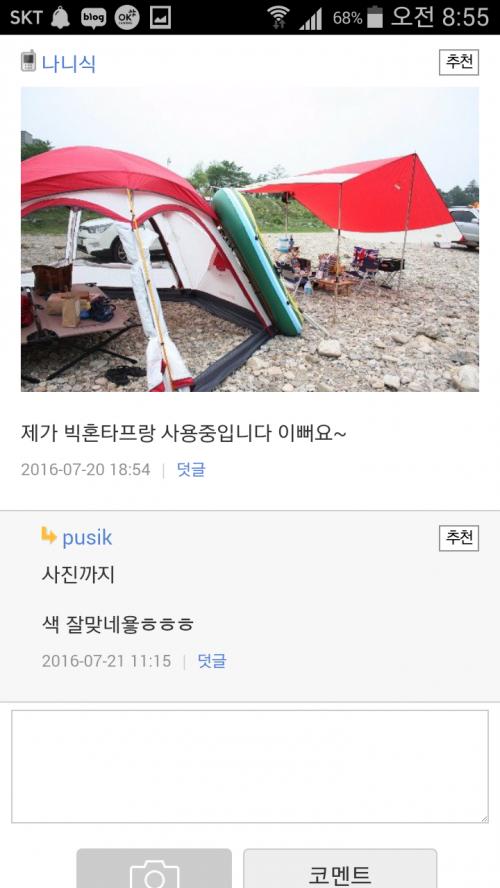Click 추천 button on pusik's reply
This screenshot has width=500, height=888.
tap(459, 538)
